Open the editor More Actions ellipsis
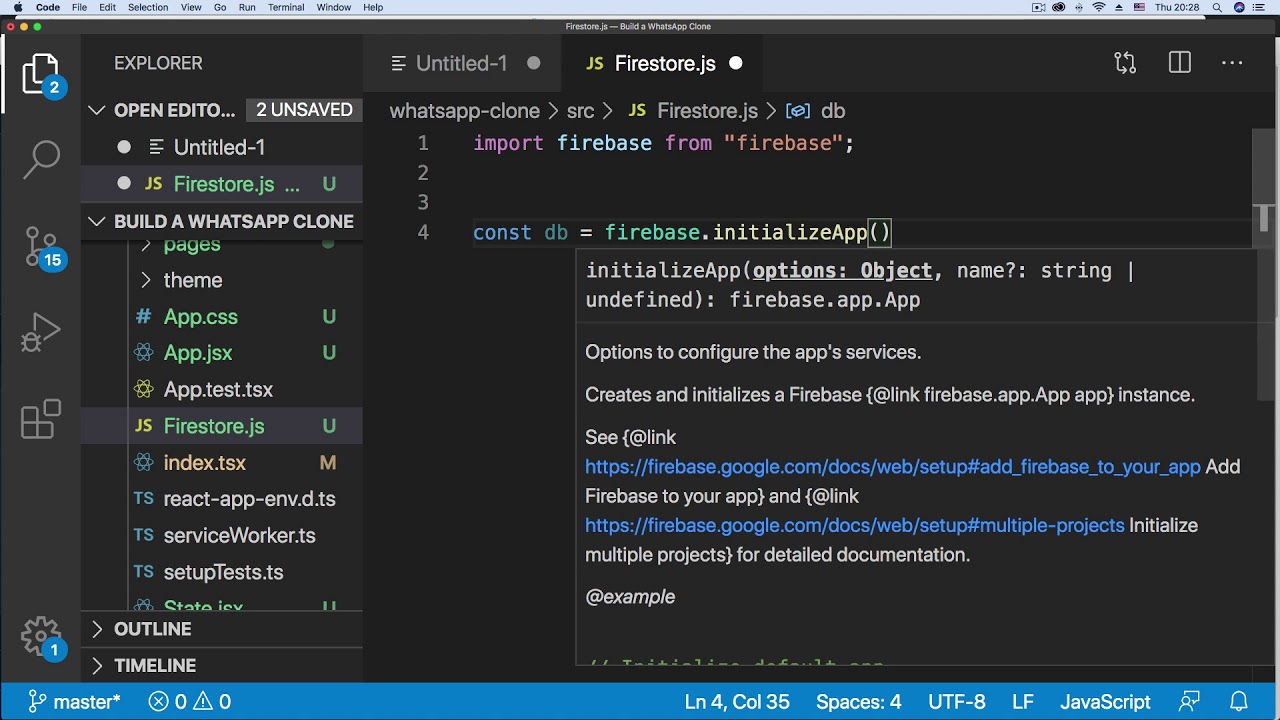 [1232, 63]
